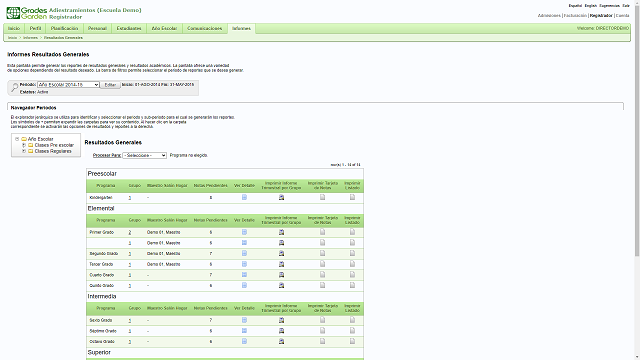Collapse the Año Escolar tree node
Screen dimensions: 640x360
17,139
